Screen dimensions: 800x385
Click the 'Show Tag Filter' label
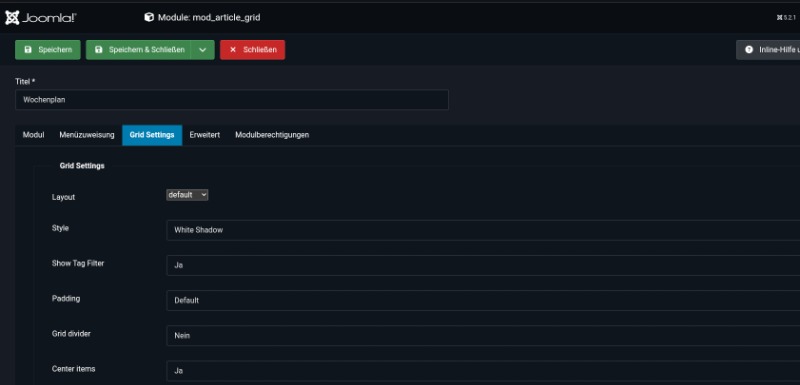[x=78, y=263]
